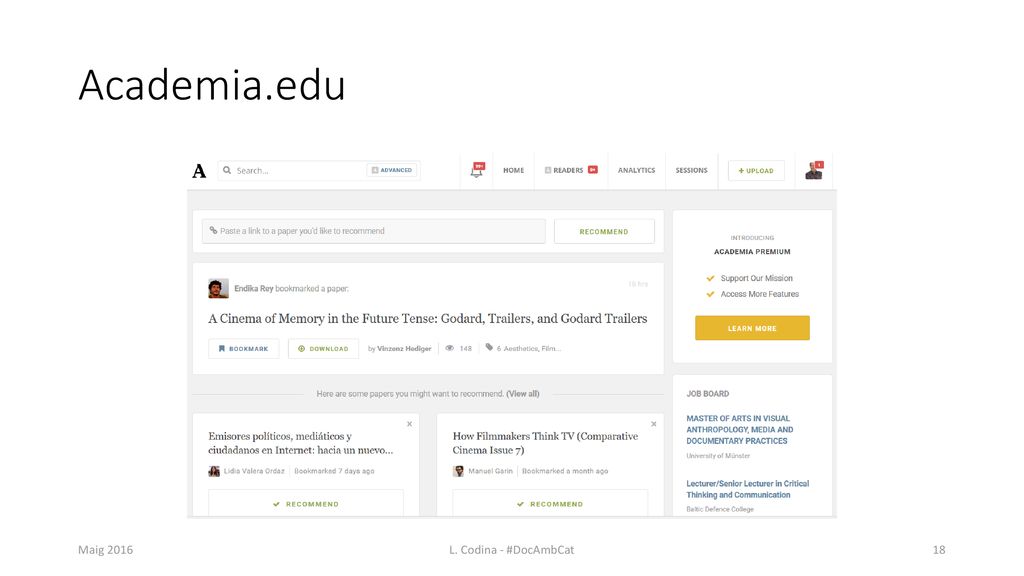Click the search magnifier icon
This screenshot has width=1024, height=576.
click(x=227, y=170)
